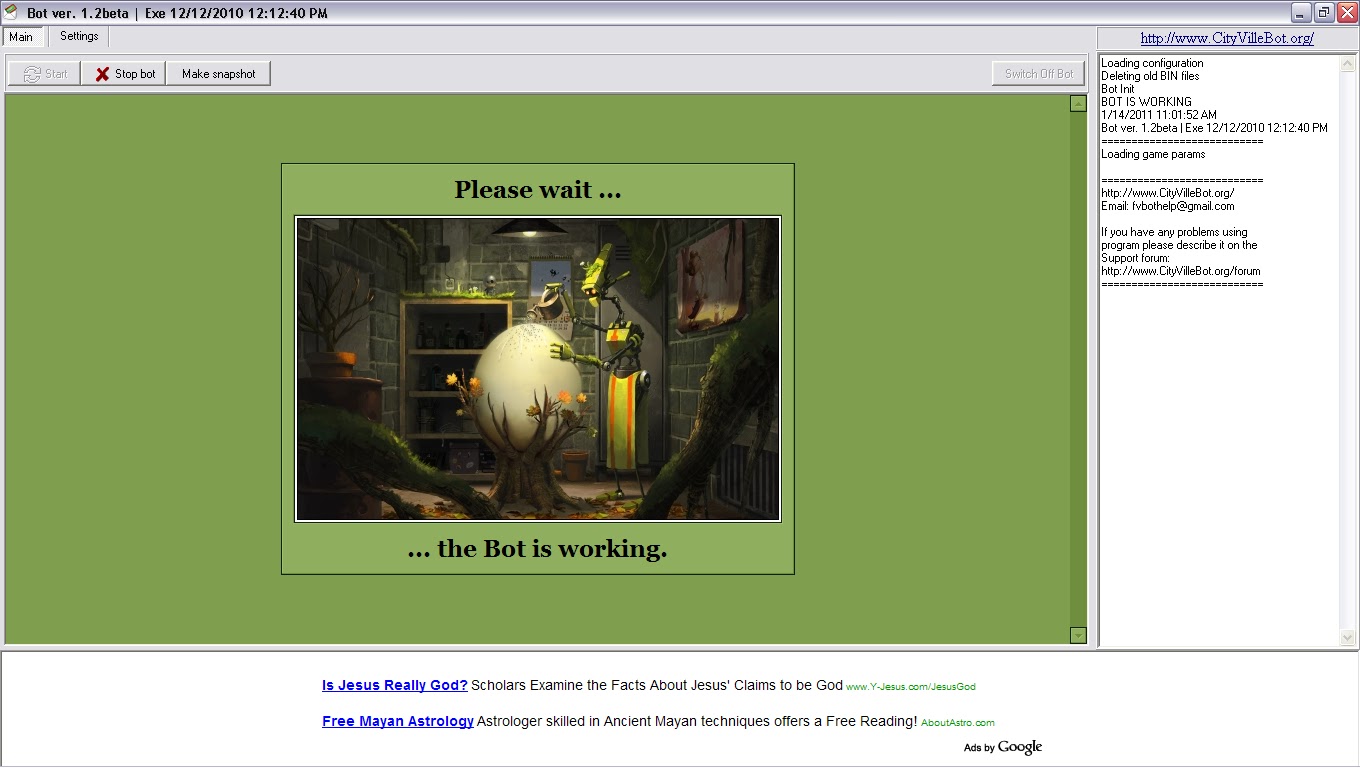This screenshot has width=1360, height=768.
Task: Click the 'Bot Init' log line
Action: 1118,89
